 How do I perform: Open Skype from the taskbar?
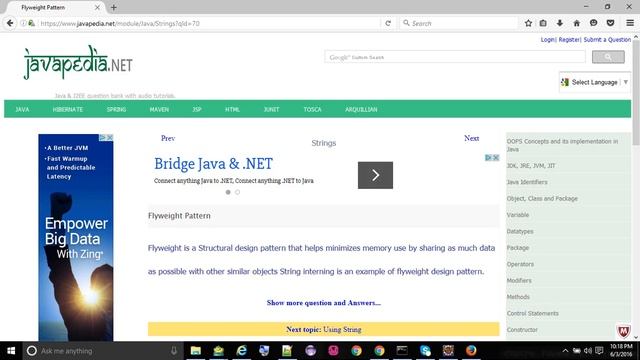coord(425,351)
